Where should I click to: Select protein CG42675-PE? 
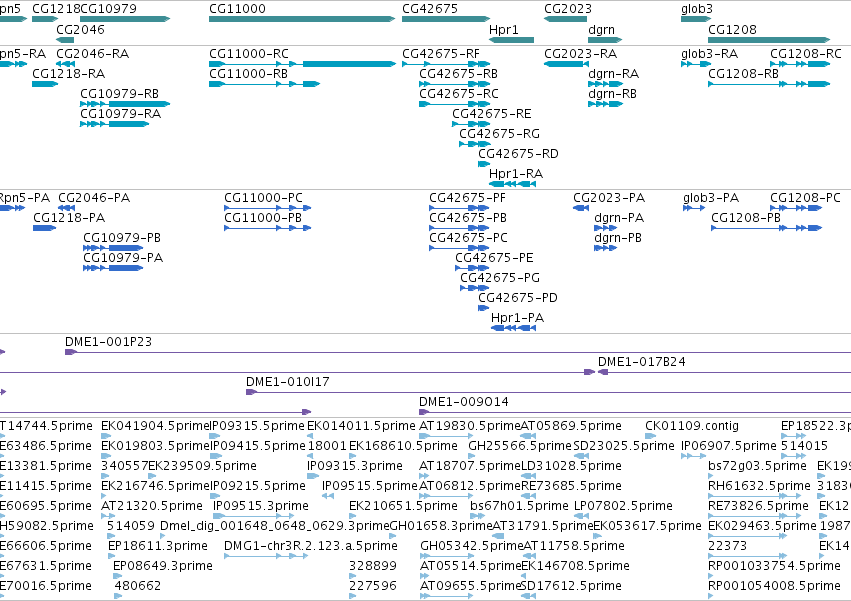tap(494, 258)
